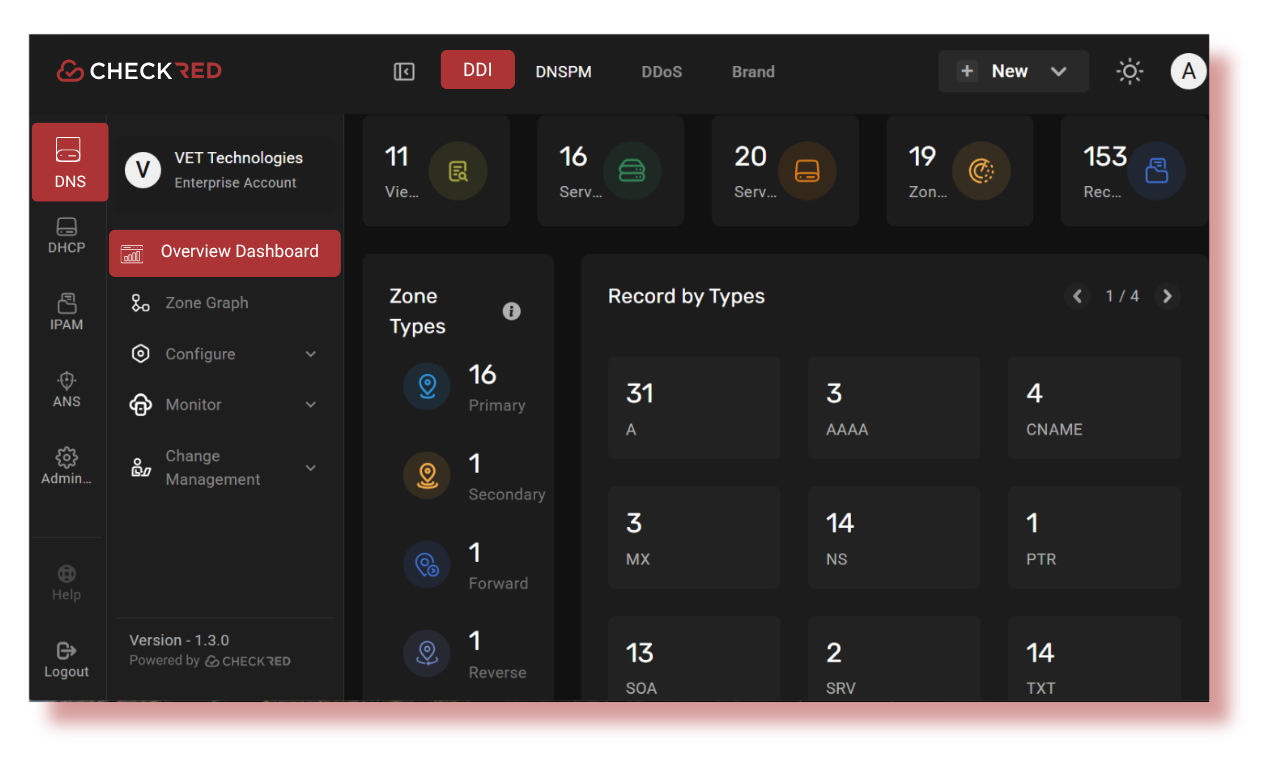Select the DNS module in the sidebar
The height and width of the screenshot is (779, 1279).
[x=69, y=162]
